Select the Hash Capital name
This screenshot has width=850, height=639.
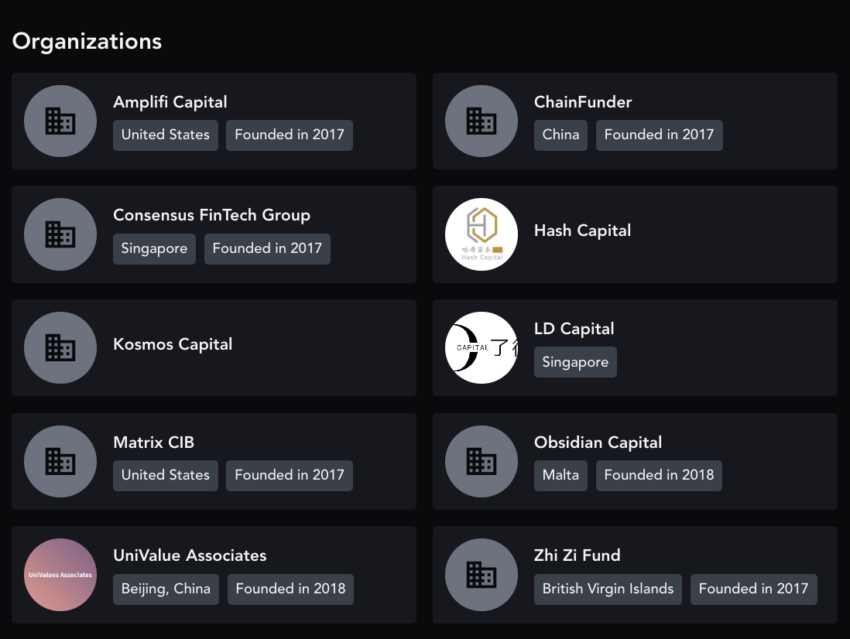coord(582,230)
